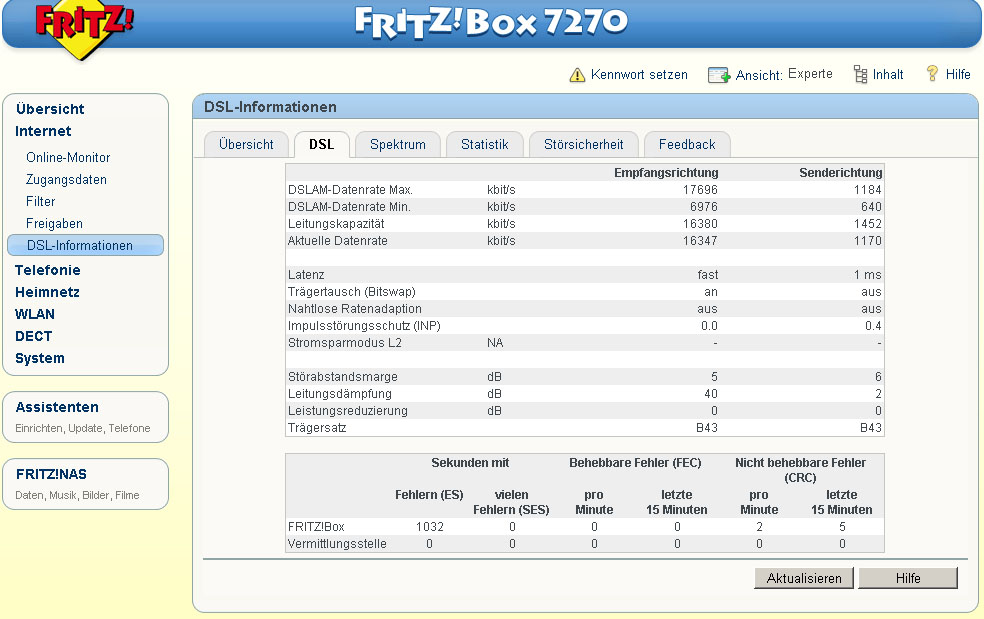
Task: Select DSL-Informationen in the sidebar
Action: 85,245
